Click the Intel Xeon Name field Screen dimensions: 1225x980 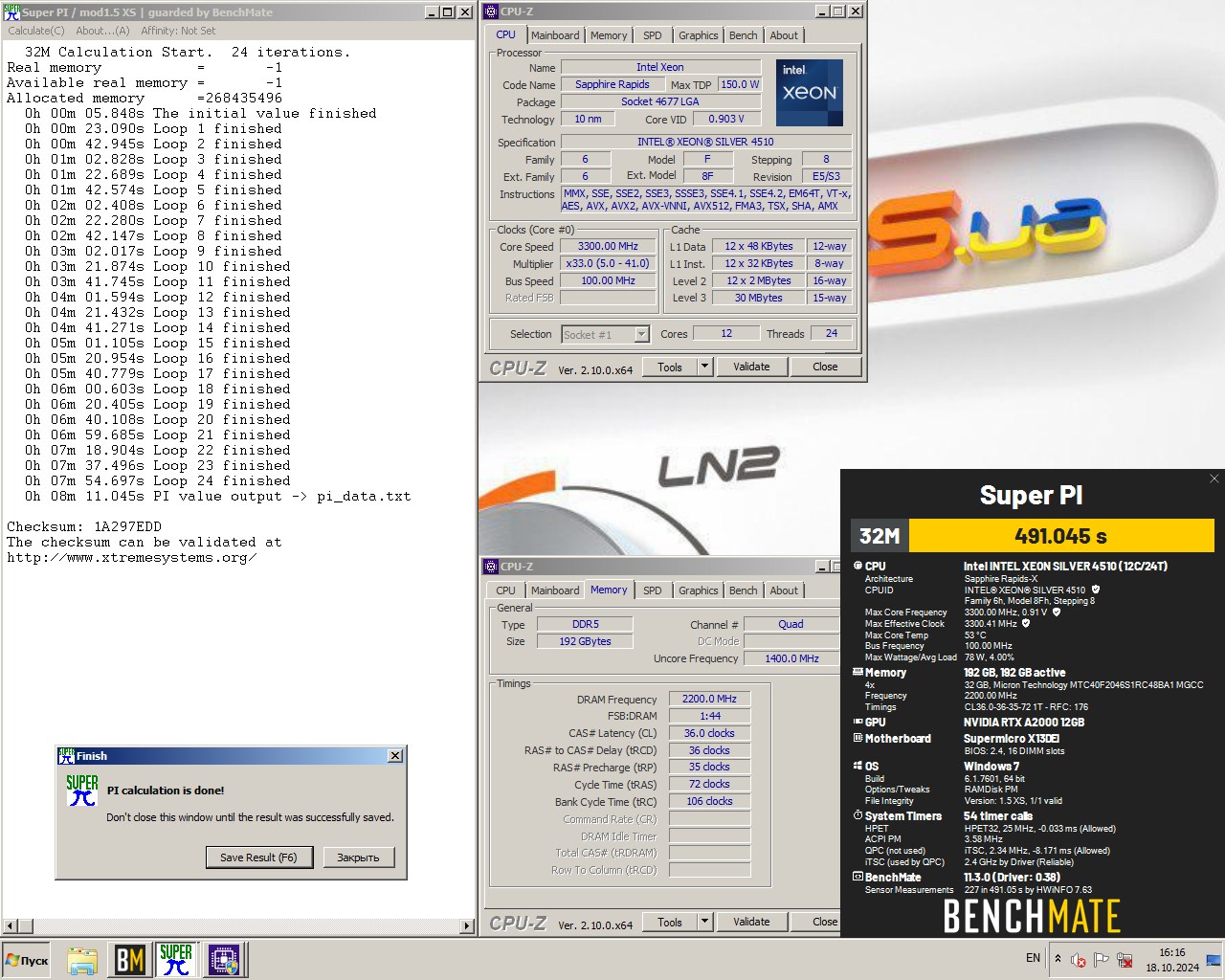click(x=660, y=67)
